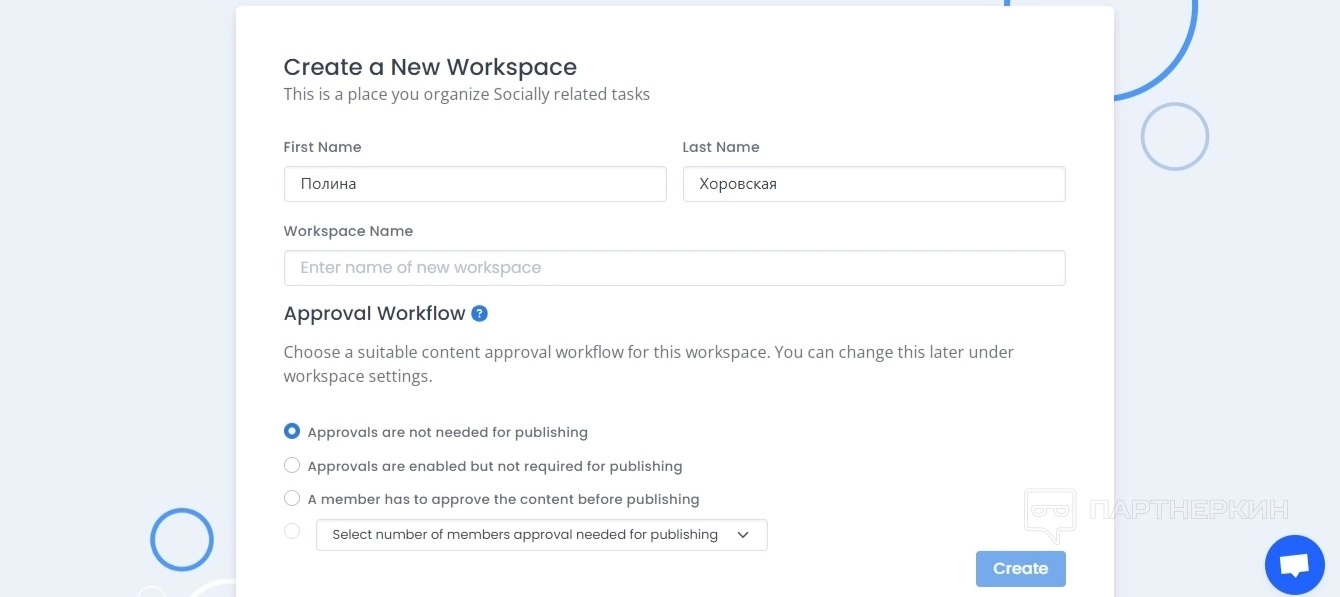
Task: Click the 'Create a New Workspace' heading
Action: coord(430,67)
